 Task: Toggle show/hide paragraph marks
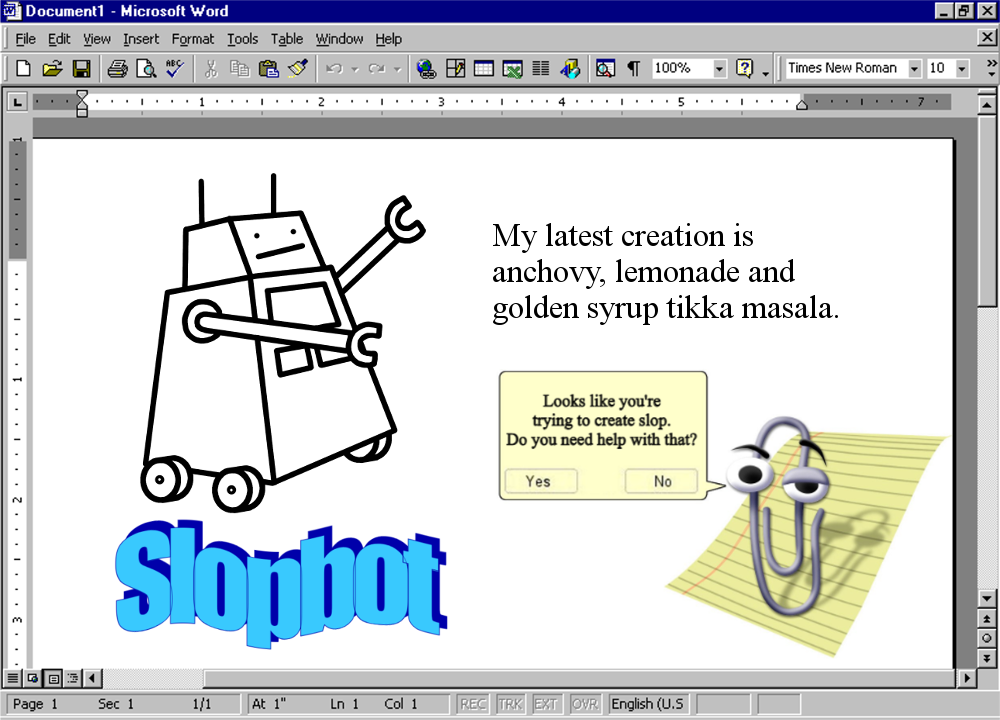click(x=633, y=68)
